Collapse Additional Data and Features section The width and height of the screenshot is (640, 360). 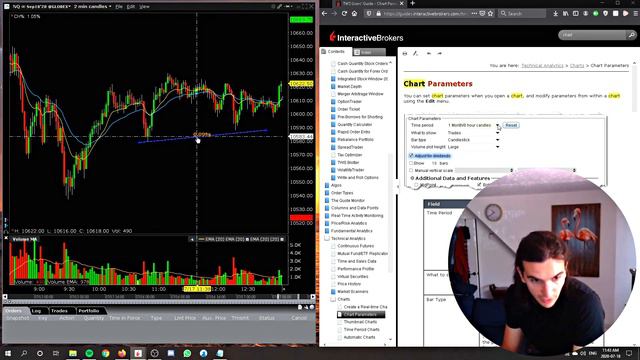coord(412,178)
